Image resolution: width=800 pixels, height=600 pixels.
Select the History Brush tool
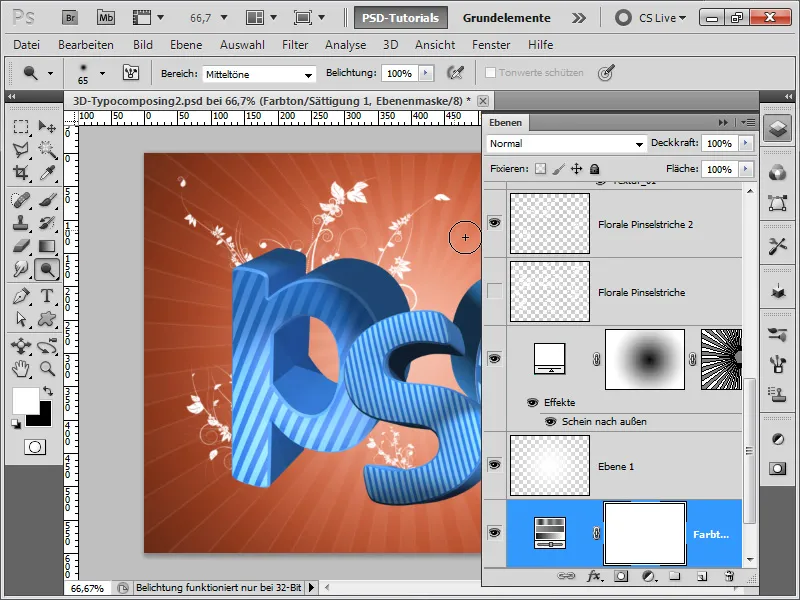point(47,223)
